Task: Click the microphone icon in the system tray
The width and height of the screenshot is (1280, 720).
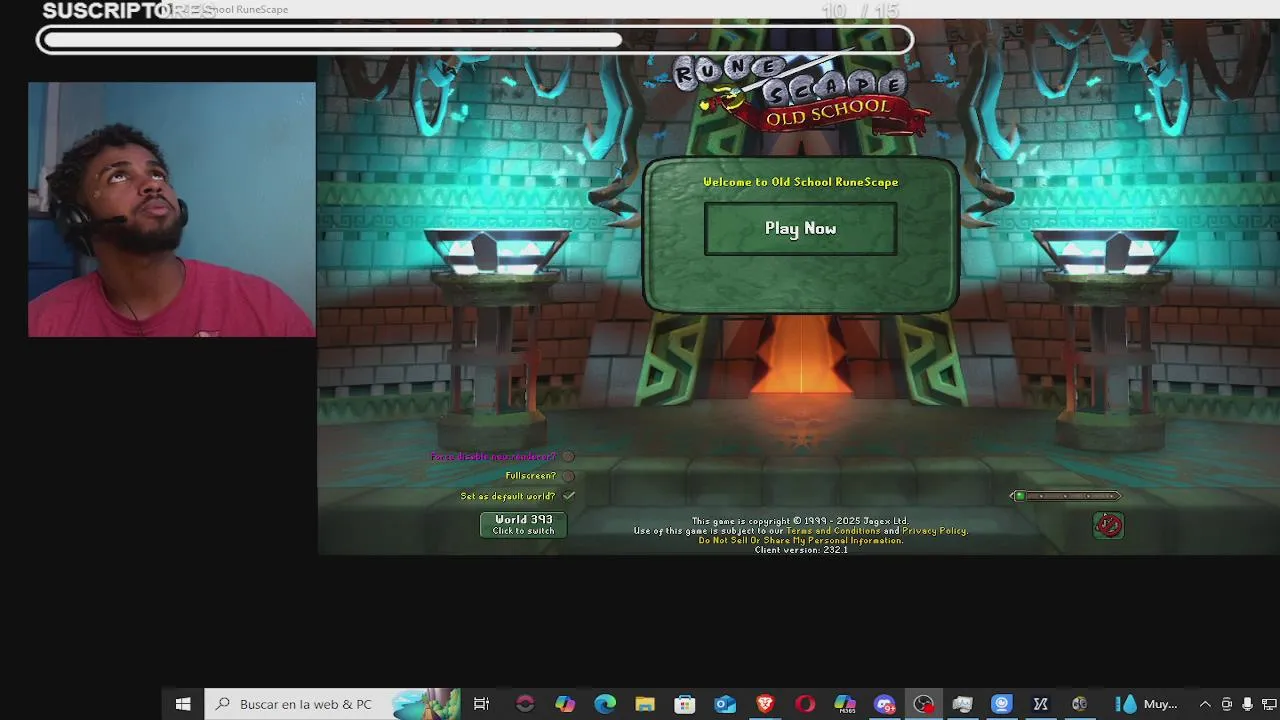Action: [1246, 704]
